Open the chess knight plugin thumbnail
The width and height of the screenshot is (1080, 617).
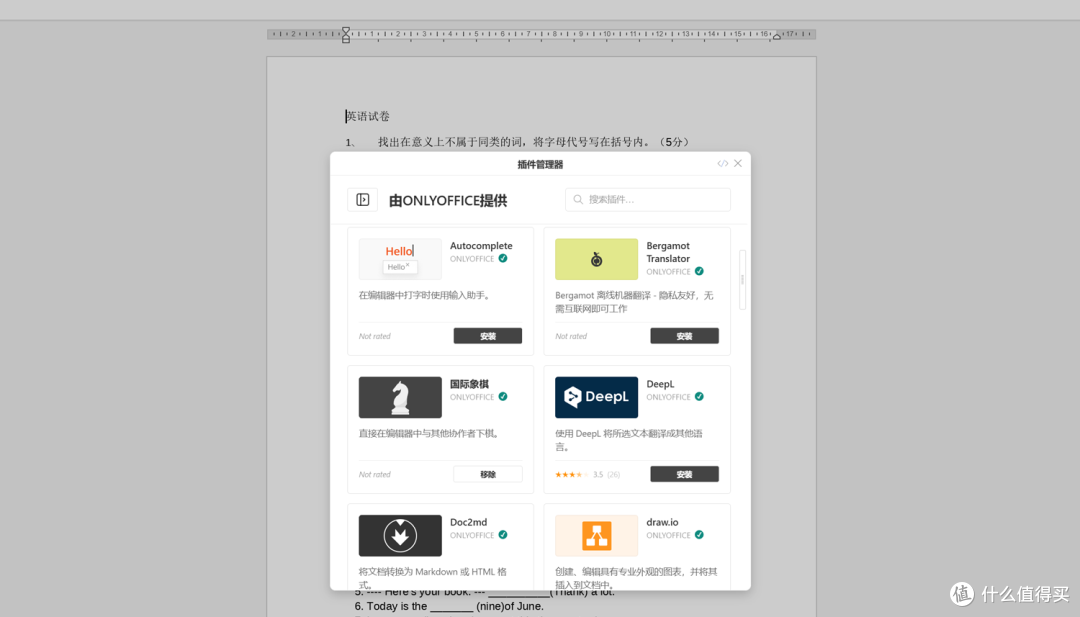pyautogui.click(x=400, y=397)
